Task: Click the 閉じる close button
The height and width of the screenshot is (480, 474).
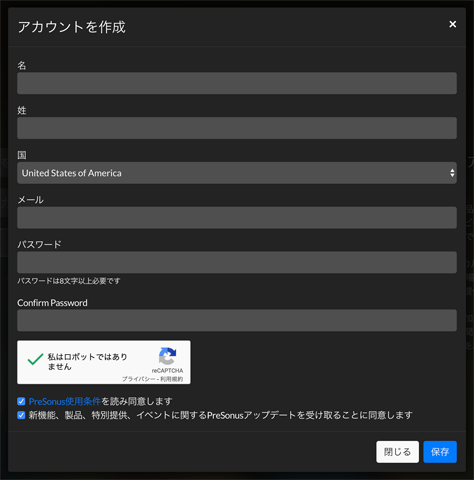Action: (397, 452)
